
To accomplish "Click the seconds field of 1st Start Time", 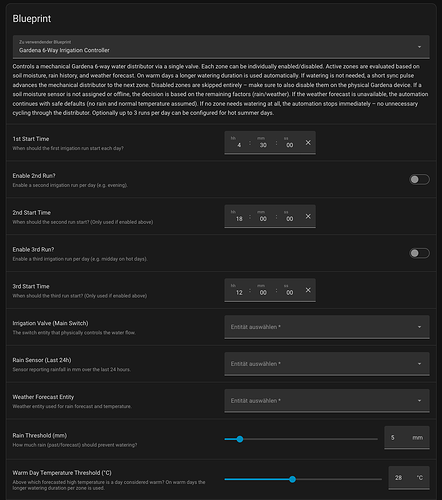I will (x=289, y=143).
